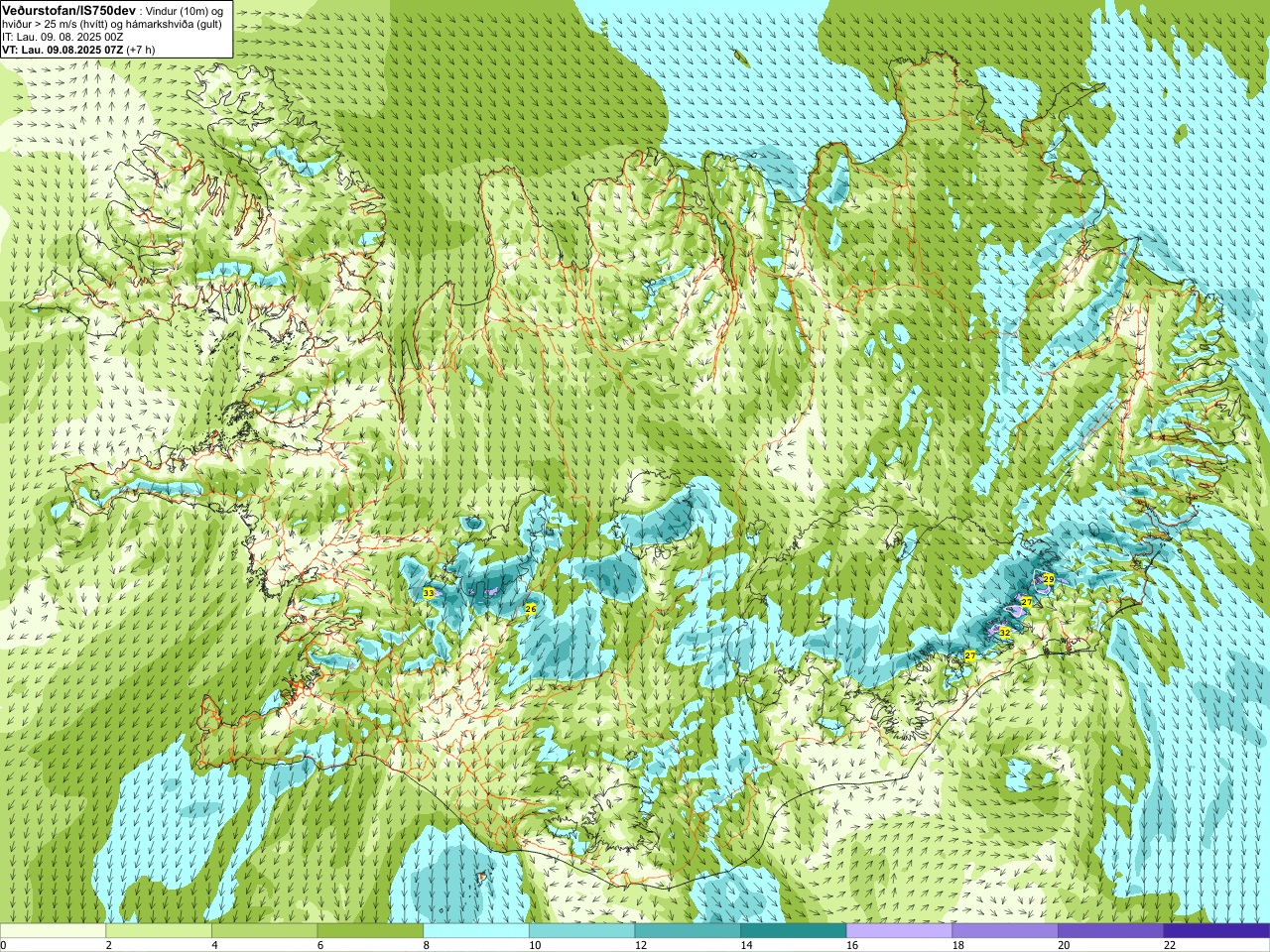Click the legend scale number 14

click(746, 945)
